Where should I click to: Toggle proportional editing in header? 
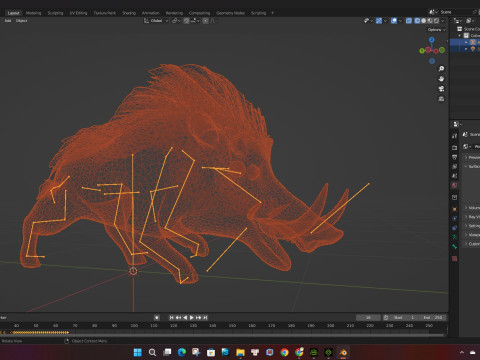pos(206,21)
